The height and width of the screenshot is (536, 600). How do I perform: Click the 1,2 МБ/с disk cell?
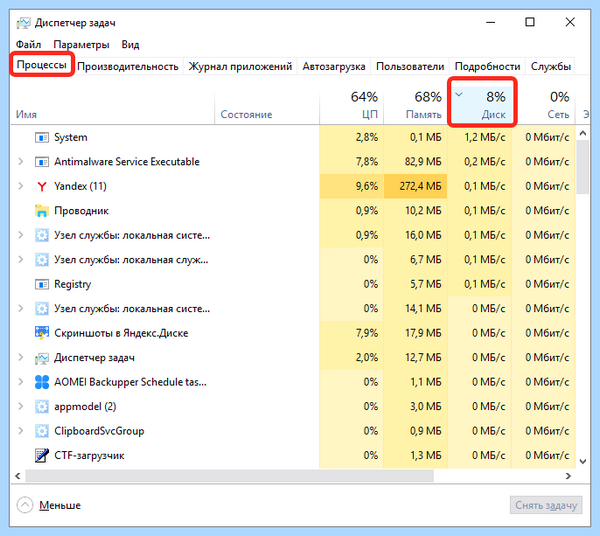tap(479, 137)
